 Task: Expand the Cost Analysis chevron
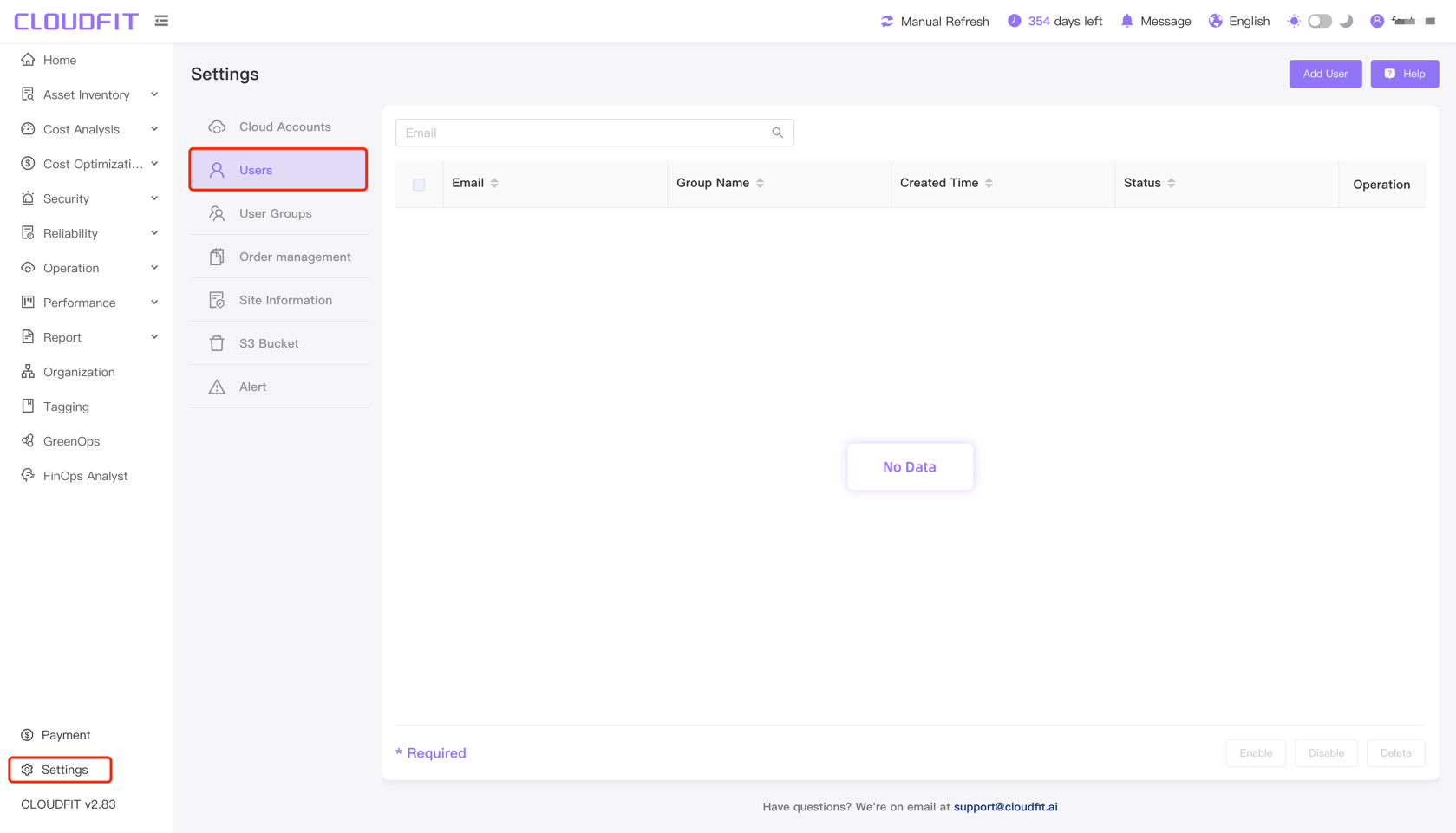tap(154, 129)
